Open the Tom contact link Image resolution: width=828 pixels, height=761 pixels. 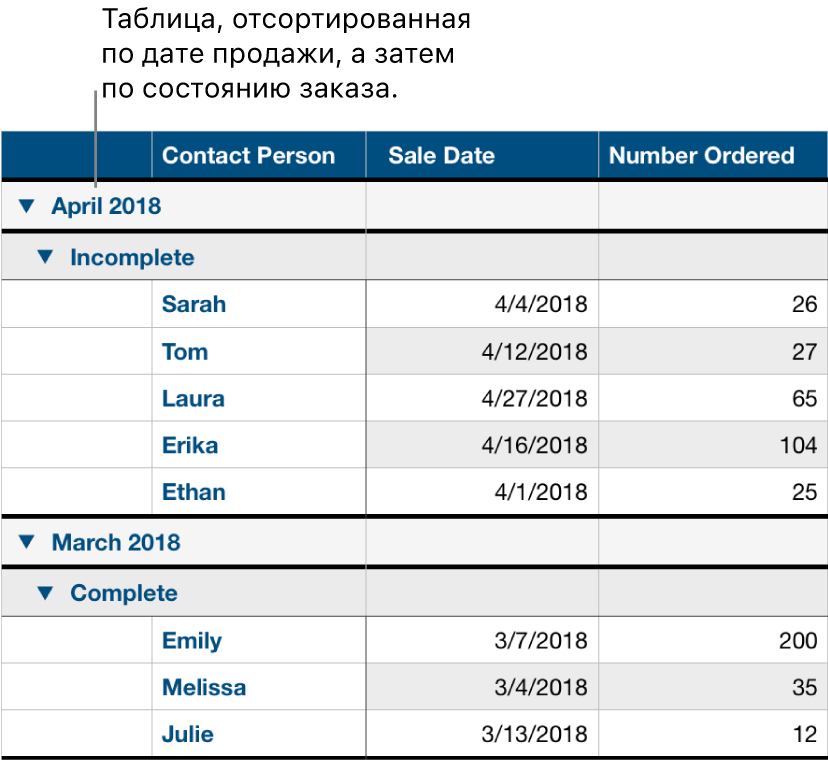pos(184,351)
